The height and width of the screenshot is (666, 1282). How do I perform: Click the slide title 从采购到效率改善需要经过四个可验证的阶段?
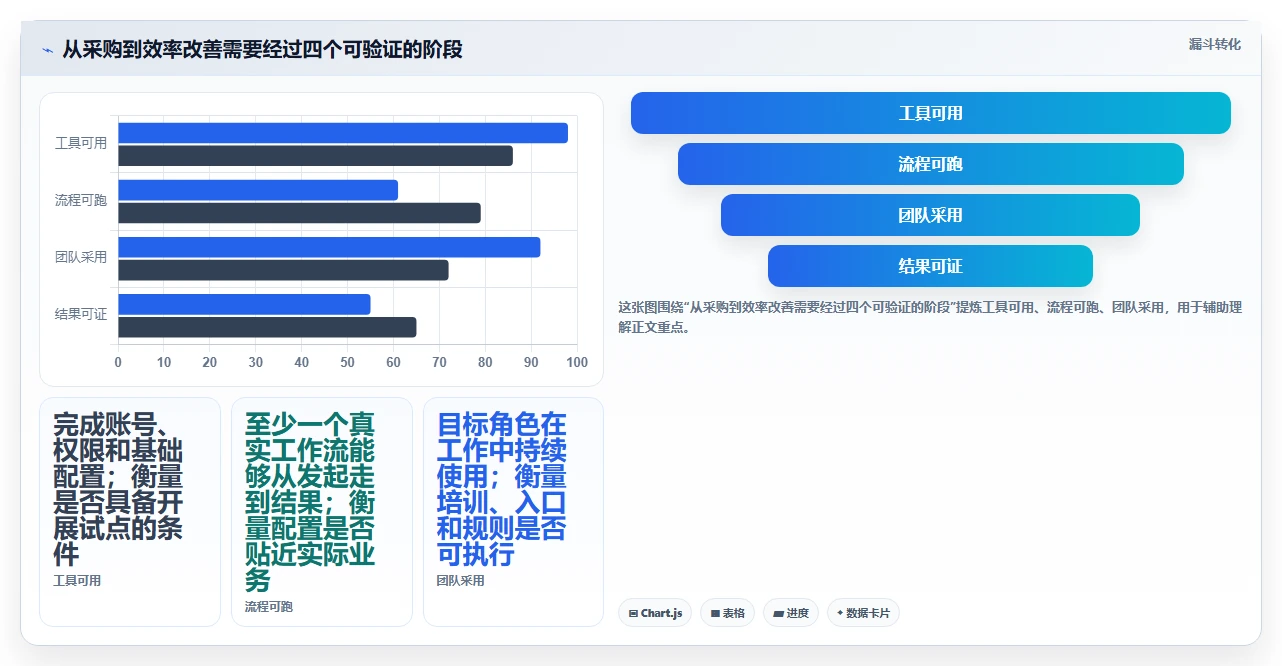pos(262,49)
